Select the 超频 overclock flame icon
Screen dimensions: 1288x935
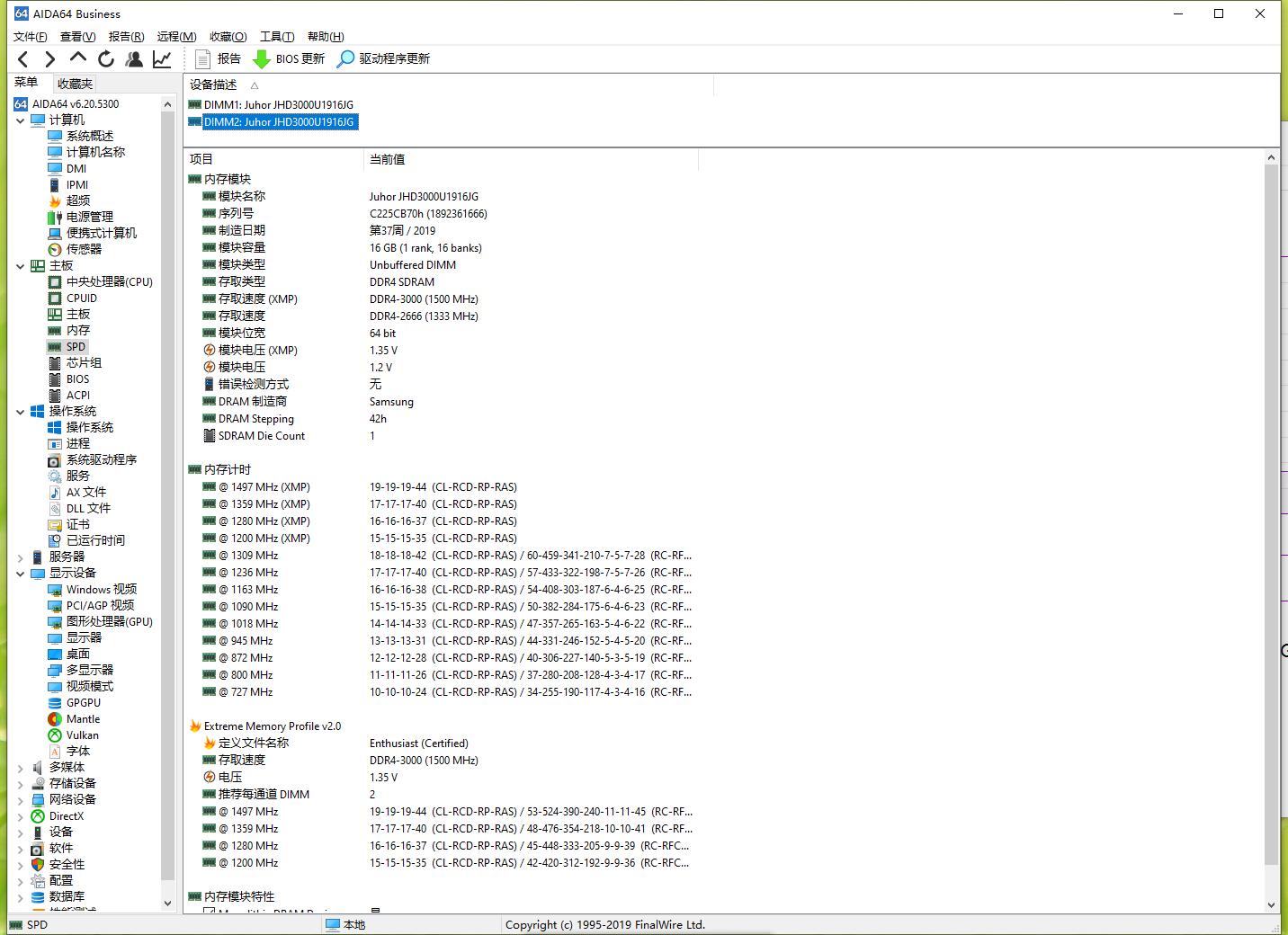pos(55,200)
